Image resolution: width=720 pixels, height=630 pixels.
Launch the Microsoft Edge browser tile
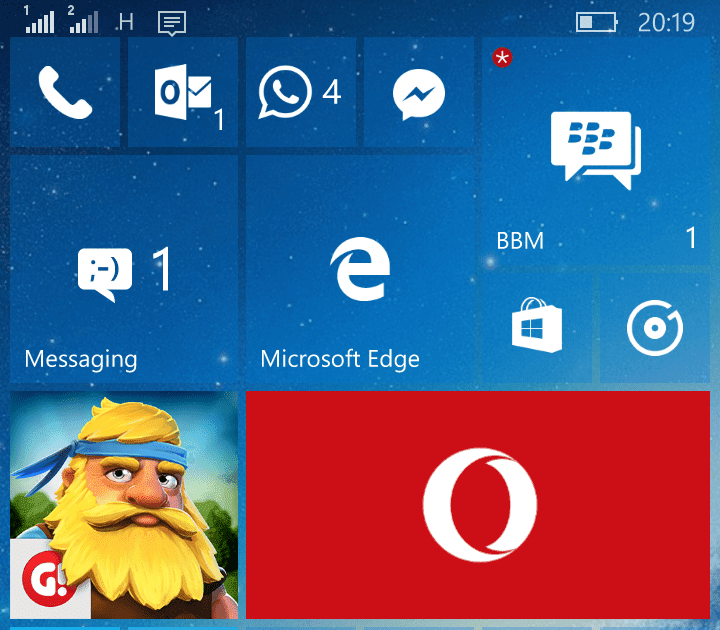(x=360, y=269)
